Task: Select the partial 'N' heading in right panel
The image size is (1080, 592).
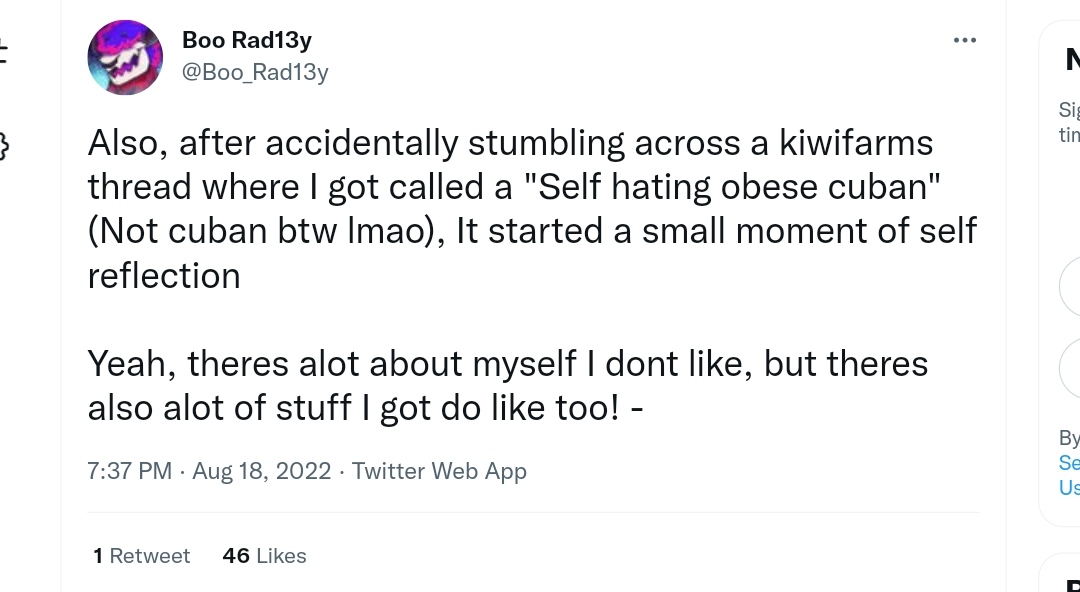Action: point(1072,59)
